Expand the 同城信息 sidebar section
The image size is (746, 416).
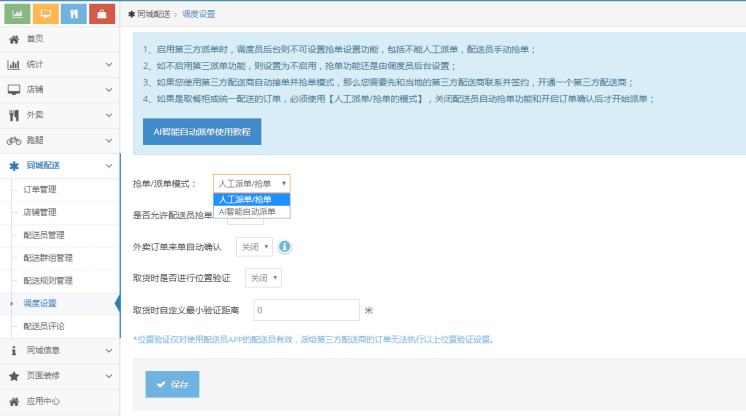point(60,350)
